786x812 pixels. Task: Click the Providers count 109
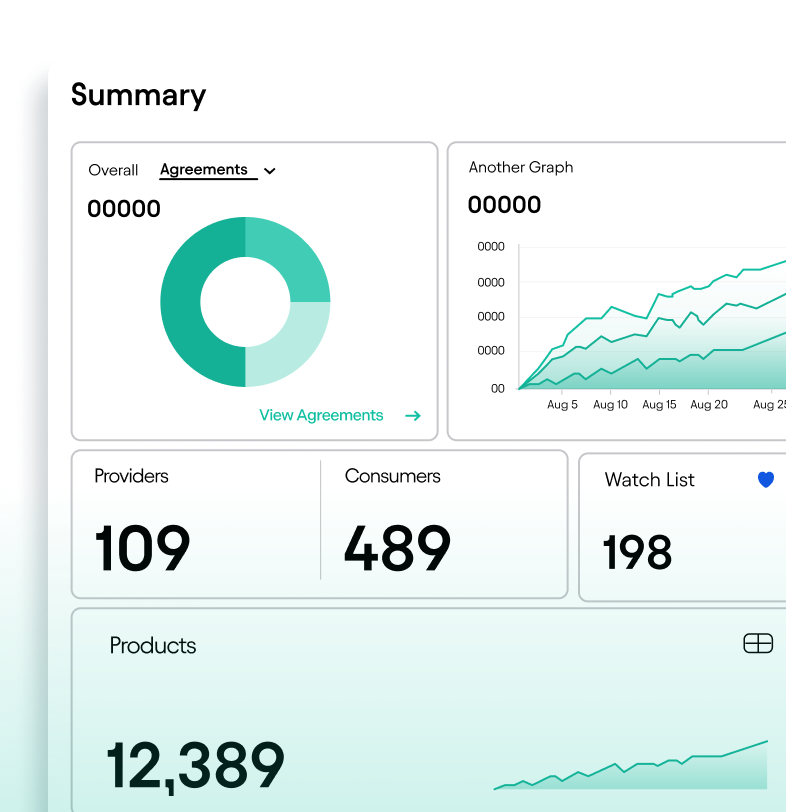[142, 548]
